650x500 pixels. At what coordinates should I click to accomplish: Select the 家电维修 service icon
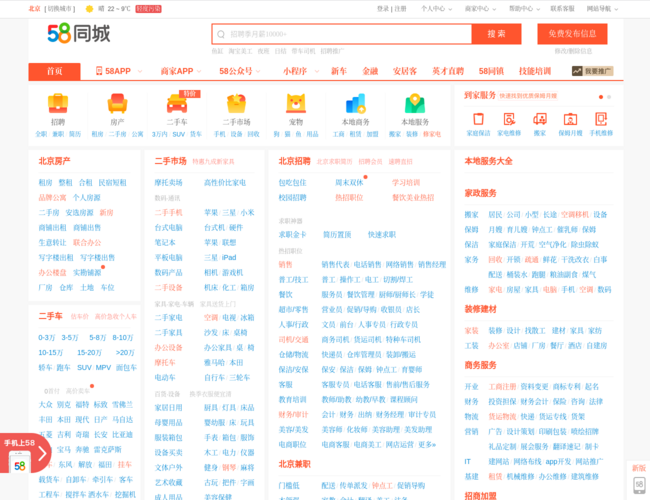509,119
